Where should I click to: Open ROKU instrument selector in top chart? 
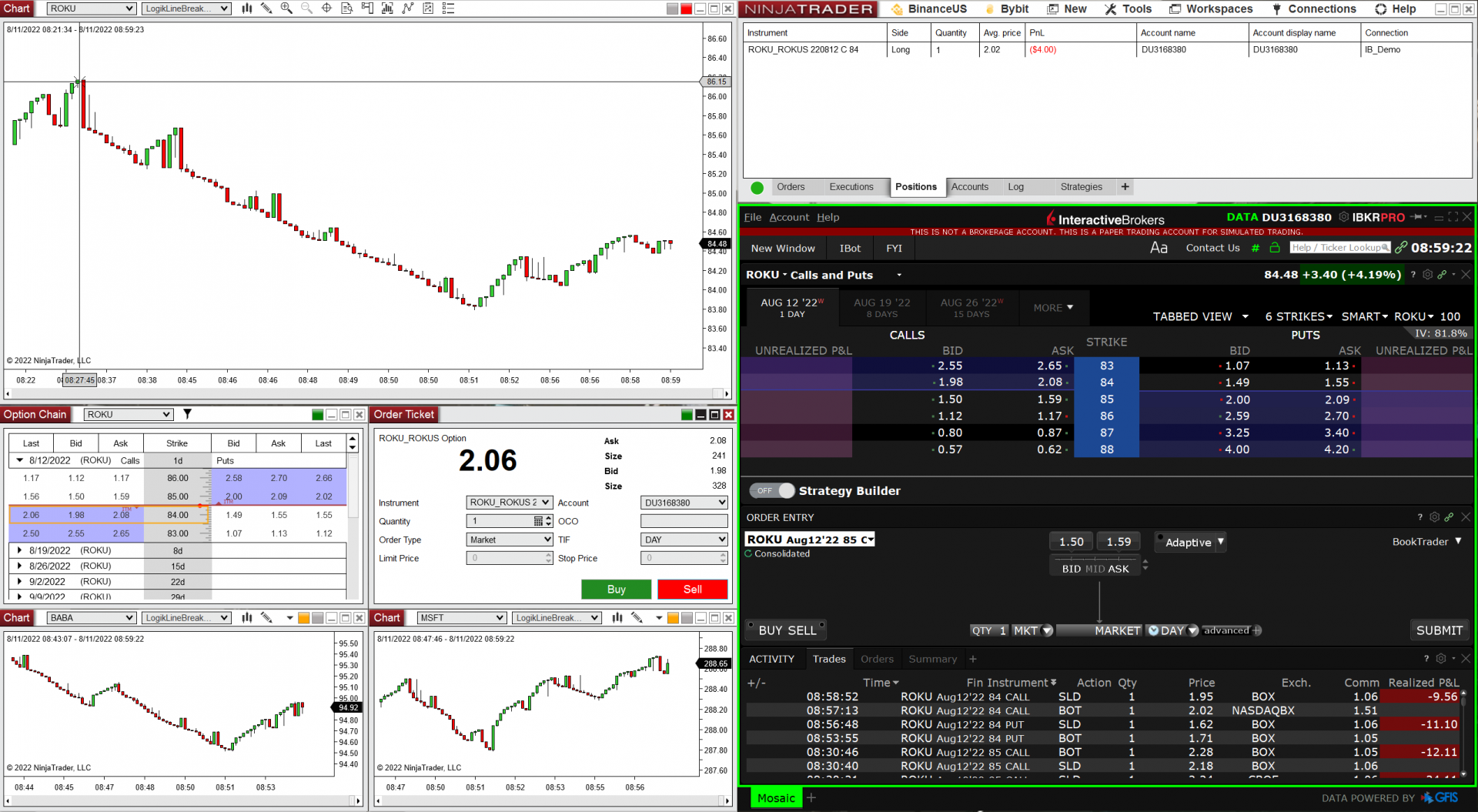click(x=92, y=8)
